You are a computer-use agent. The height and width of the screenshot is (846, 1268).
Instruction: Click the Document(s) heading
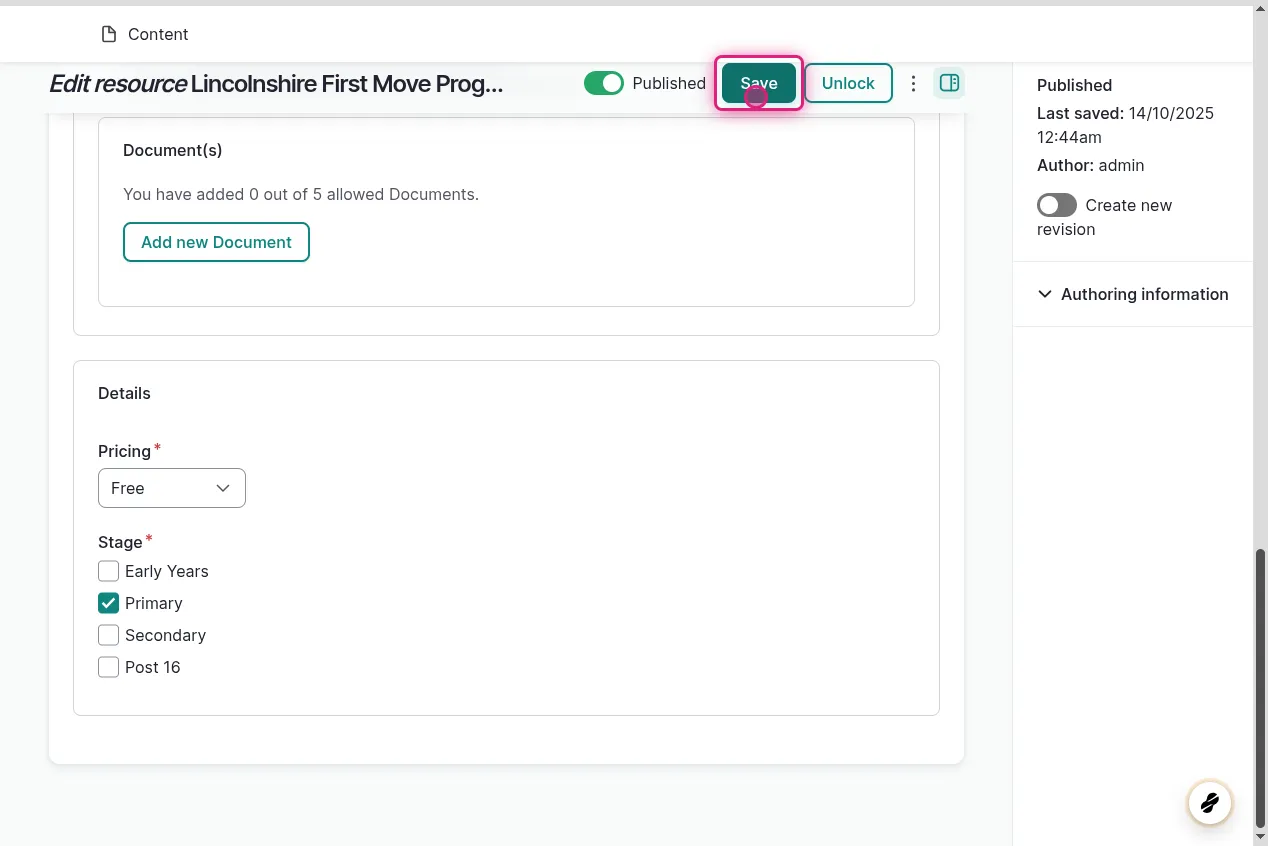pyautogui.click(x=172, y=150)
